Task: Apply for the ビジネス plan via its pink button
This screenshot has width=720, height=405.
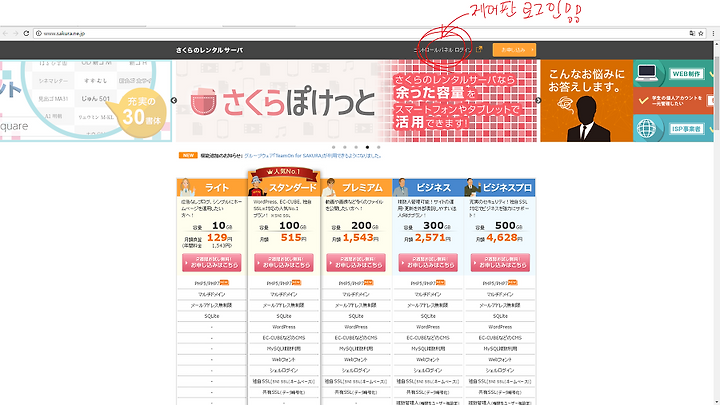Action: coord(428,263)
